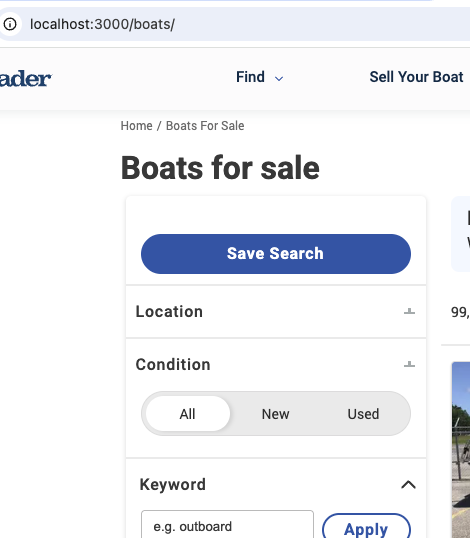Collapse the Keyword section with its chevron
Screen dimensions: 470x538
coord(408,485)
